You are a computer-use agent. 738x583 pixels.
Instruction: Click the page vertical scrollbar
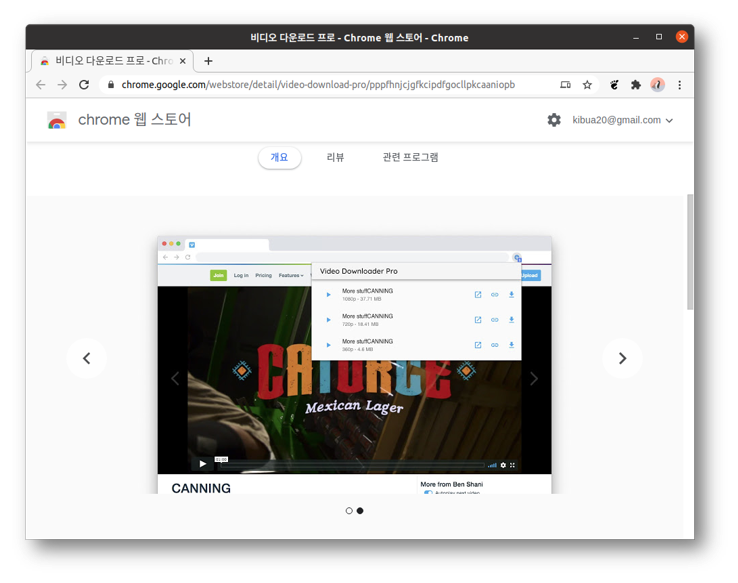click(x=690, y=252)
